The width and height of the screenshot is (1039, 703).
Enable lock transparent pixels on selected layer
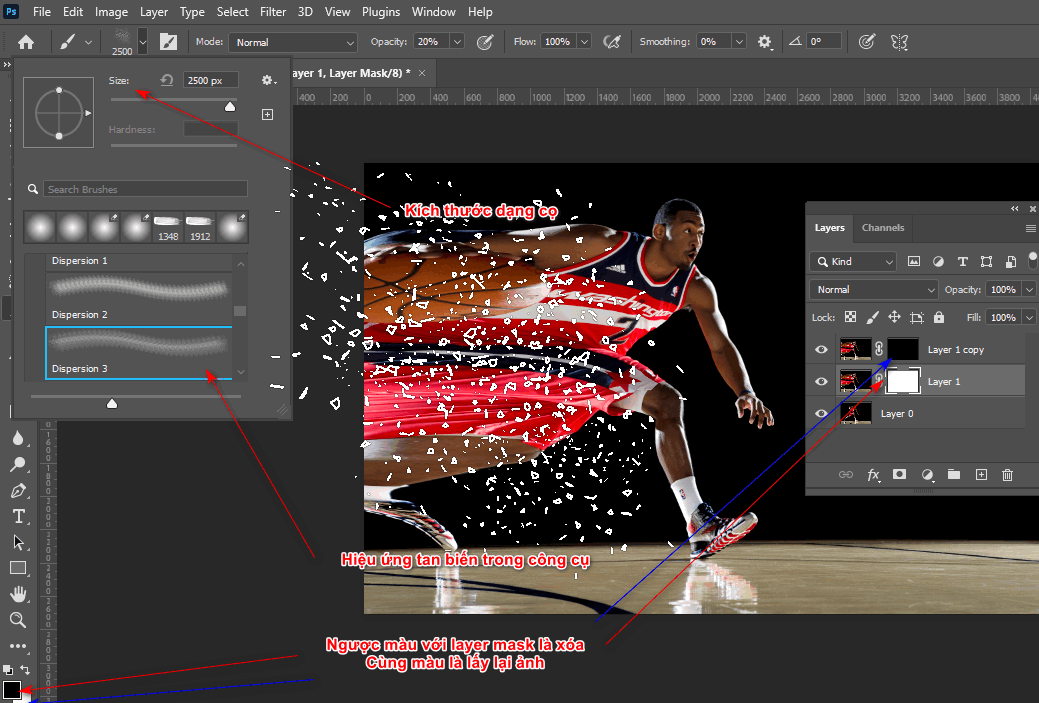[851, 316]
